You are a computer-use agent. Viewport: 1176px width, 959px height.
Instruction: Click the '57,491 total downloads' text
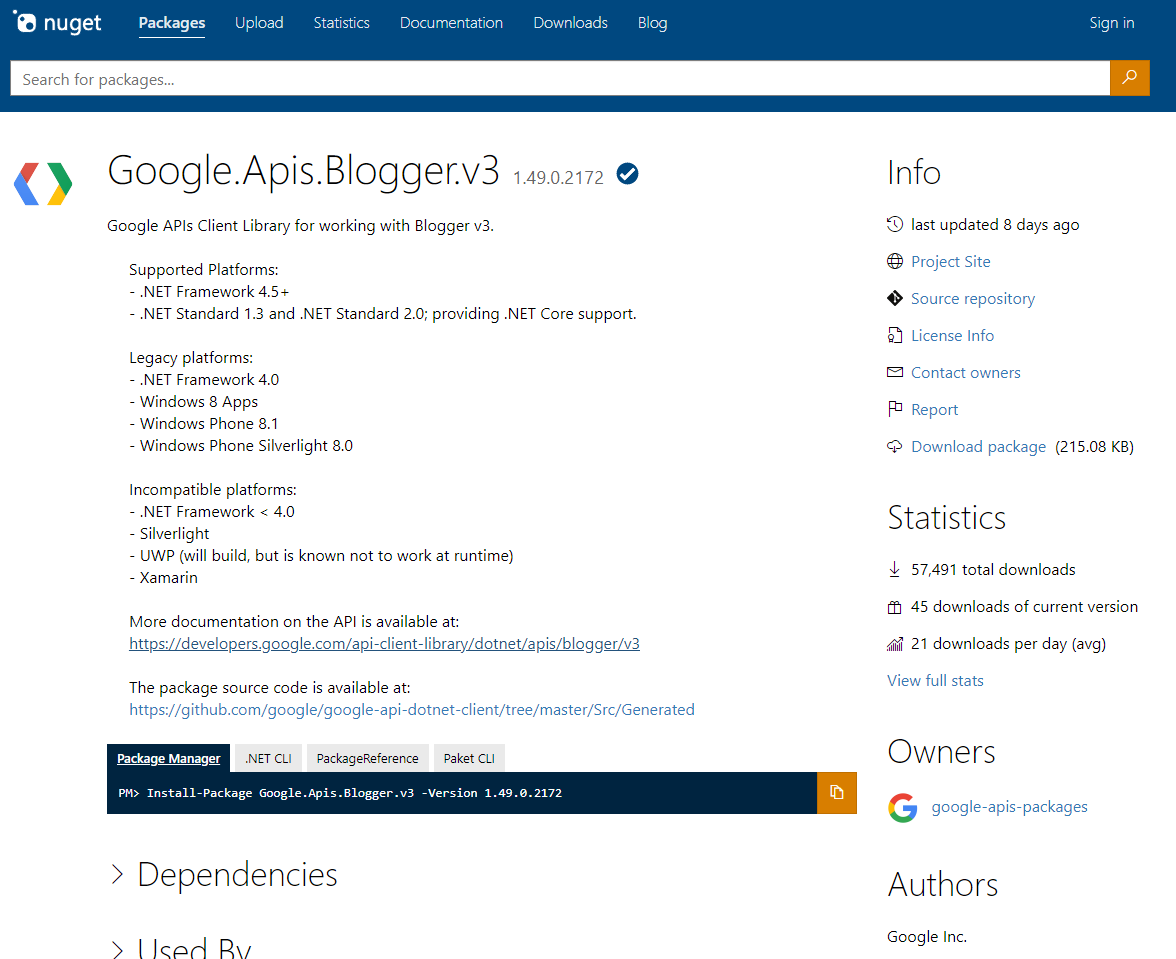point(993,569)
